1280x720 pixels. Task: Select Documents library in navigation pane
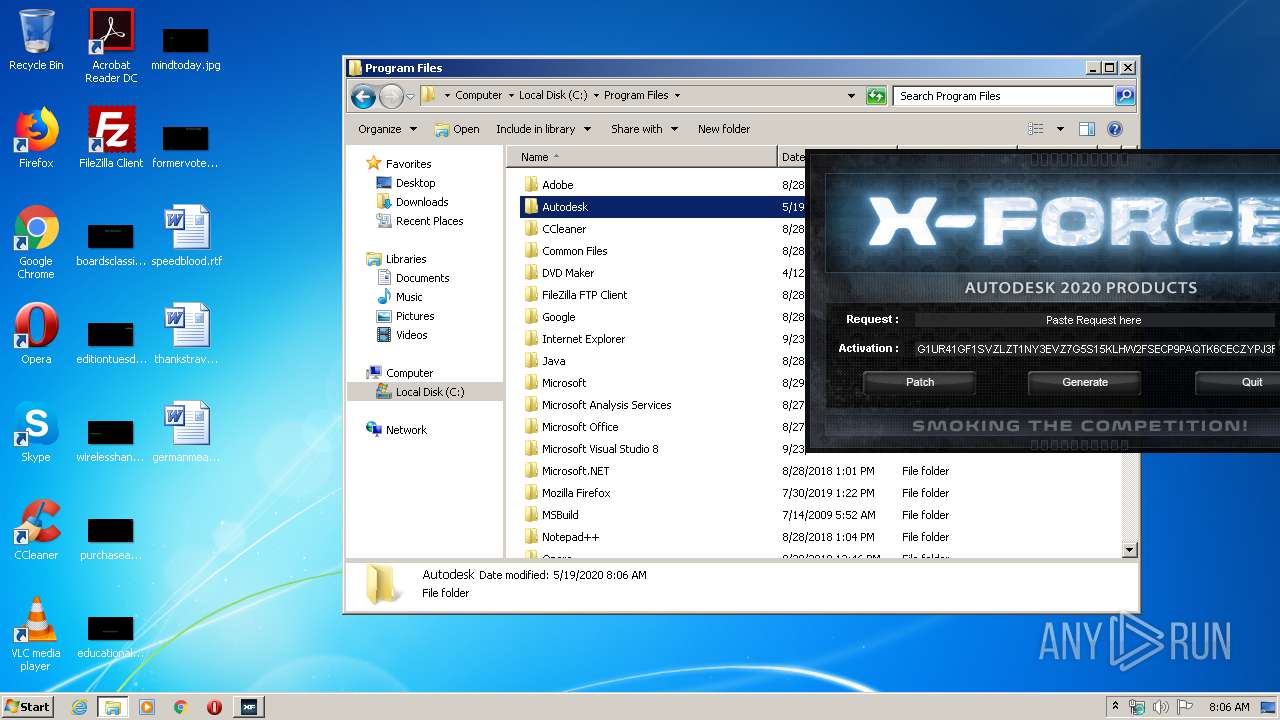(422, 278)
